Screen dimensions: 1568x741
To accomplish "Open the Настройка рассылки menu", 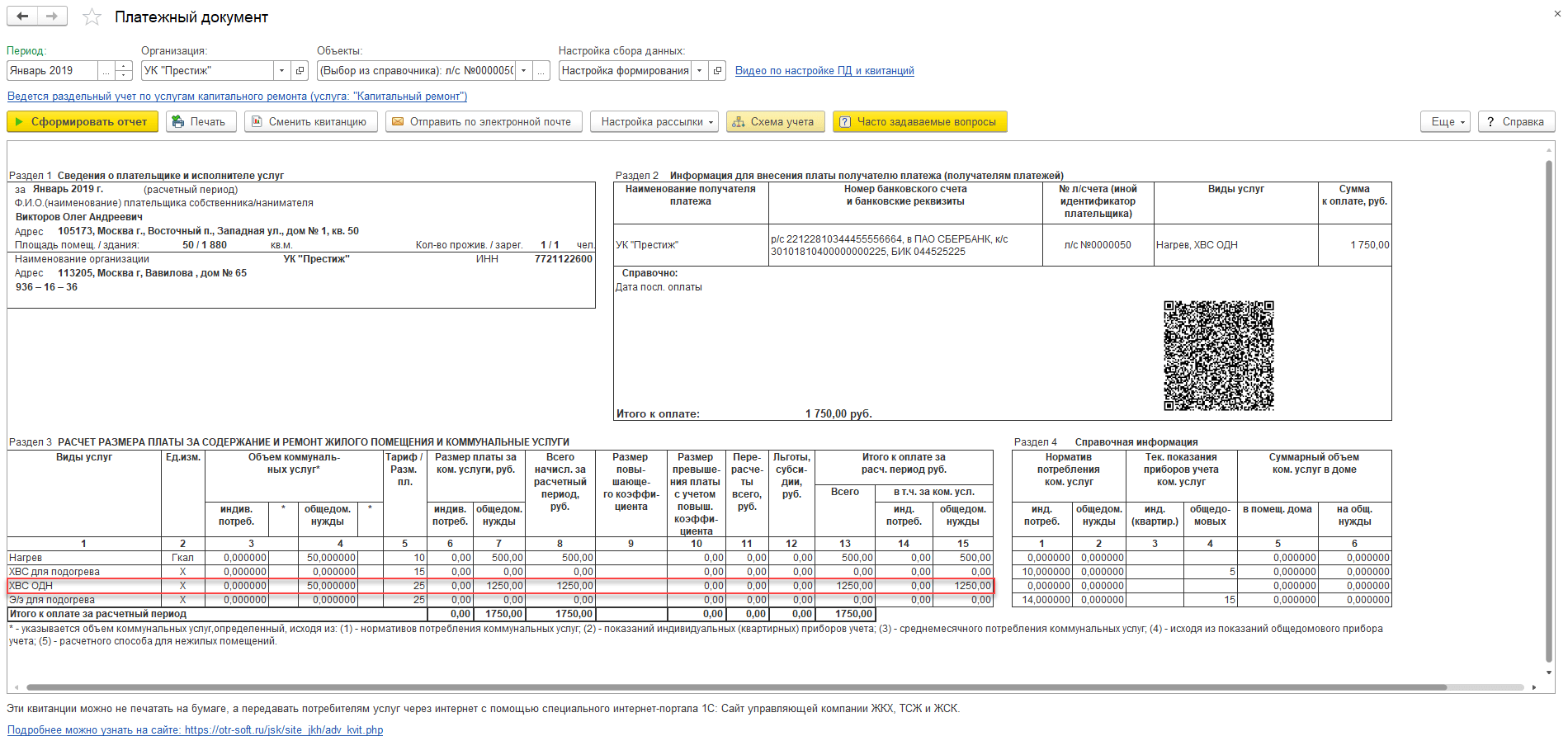I will pyautogui.click(x=654, y=122).
